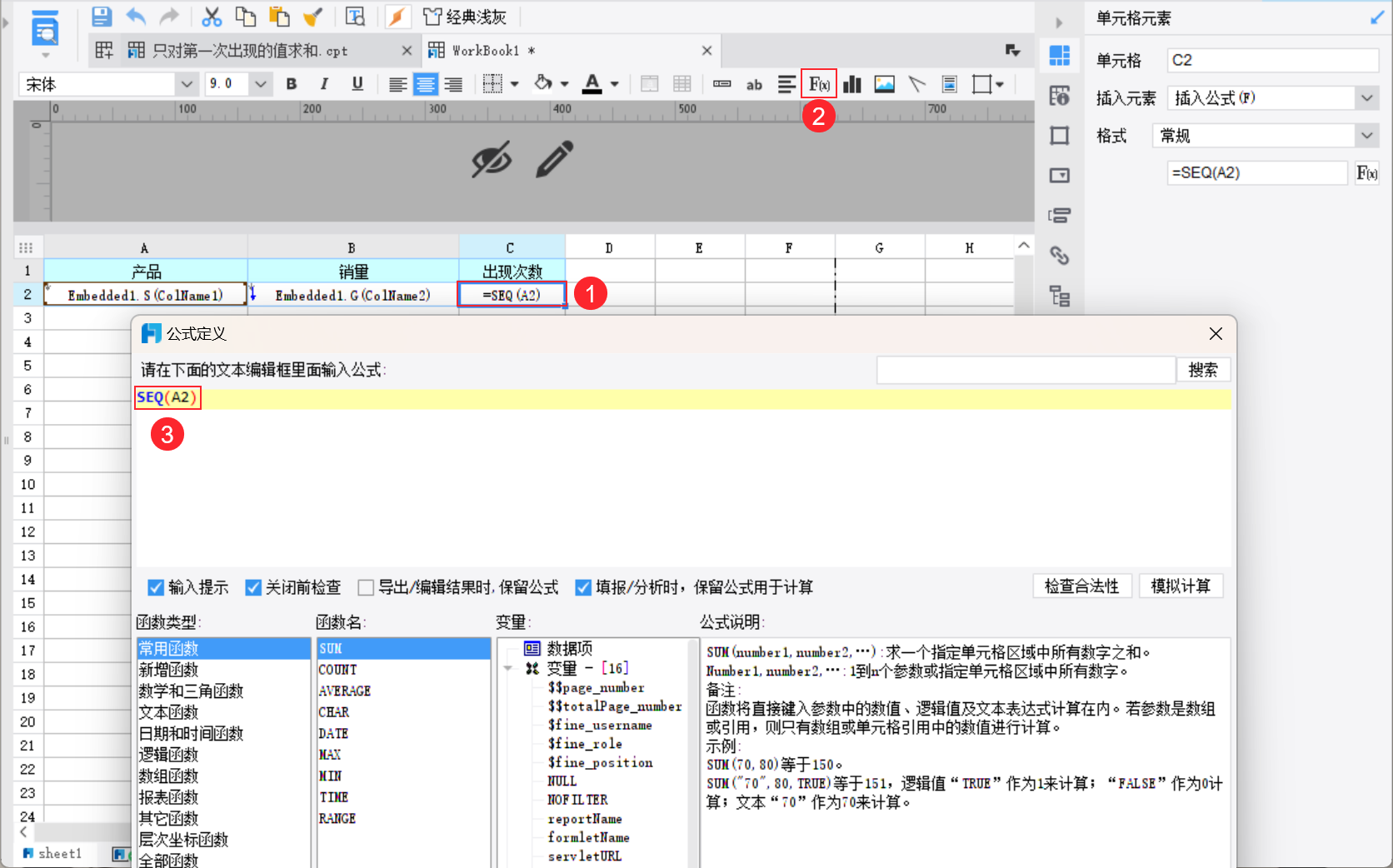
Task: Open cell element panel icon in sidebar
Action: click(x=1060, y=56)
